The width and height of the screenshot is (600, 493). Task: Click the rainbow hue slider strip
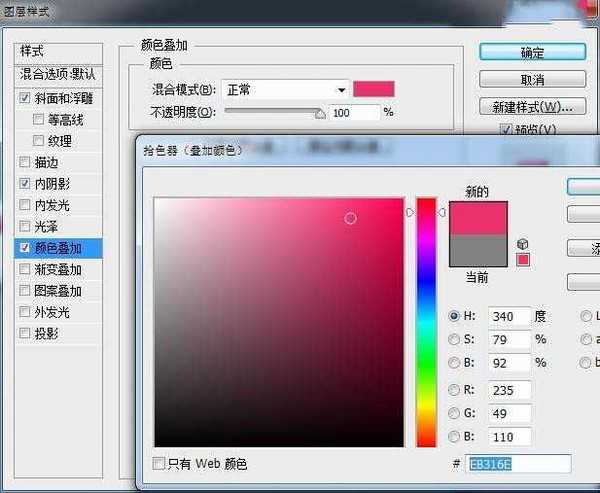[x=426, y=320]
